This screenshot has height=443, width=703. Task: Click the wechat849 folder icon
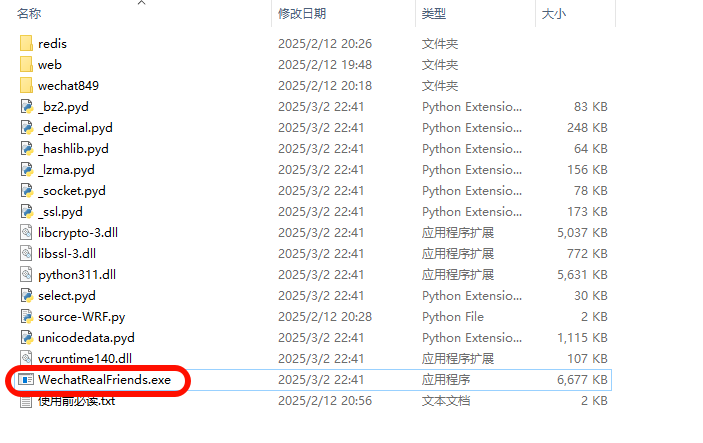click(x=26, y=86)
